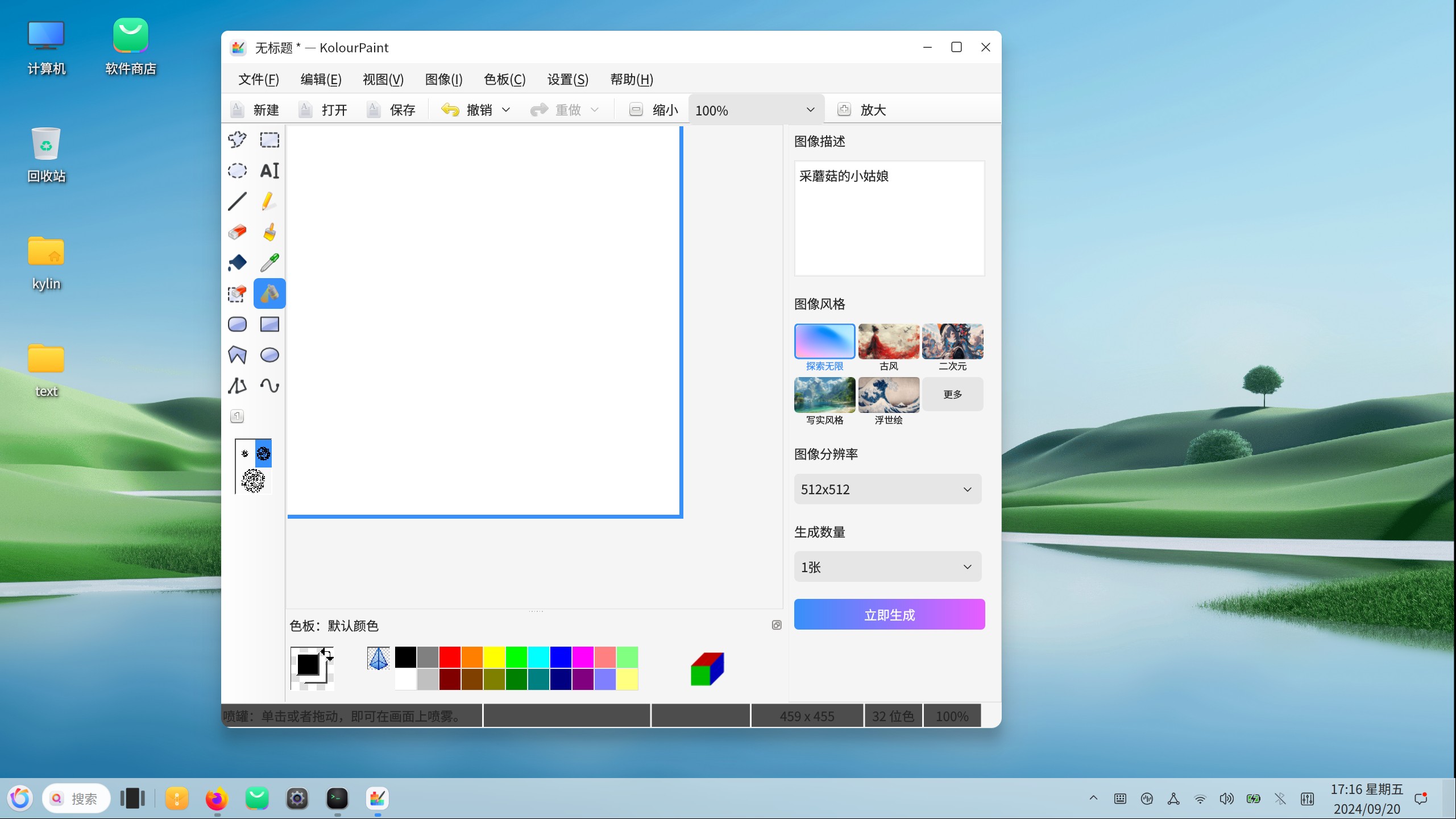Image resolution: width=1456 pixels, height=819 pixels.
Task: Select the 浮世绘 style thumbnail
Action: click(889, 395)
